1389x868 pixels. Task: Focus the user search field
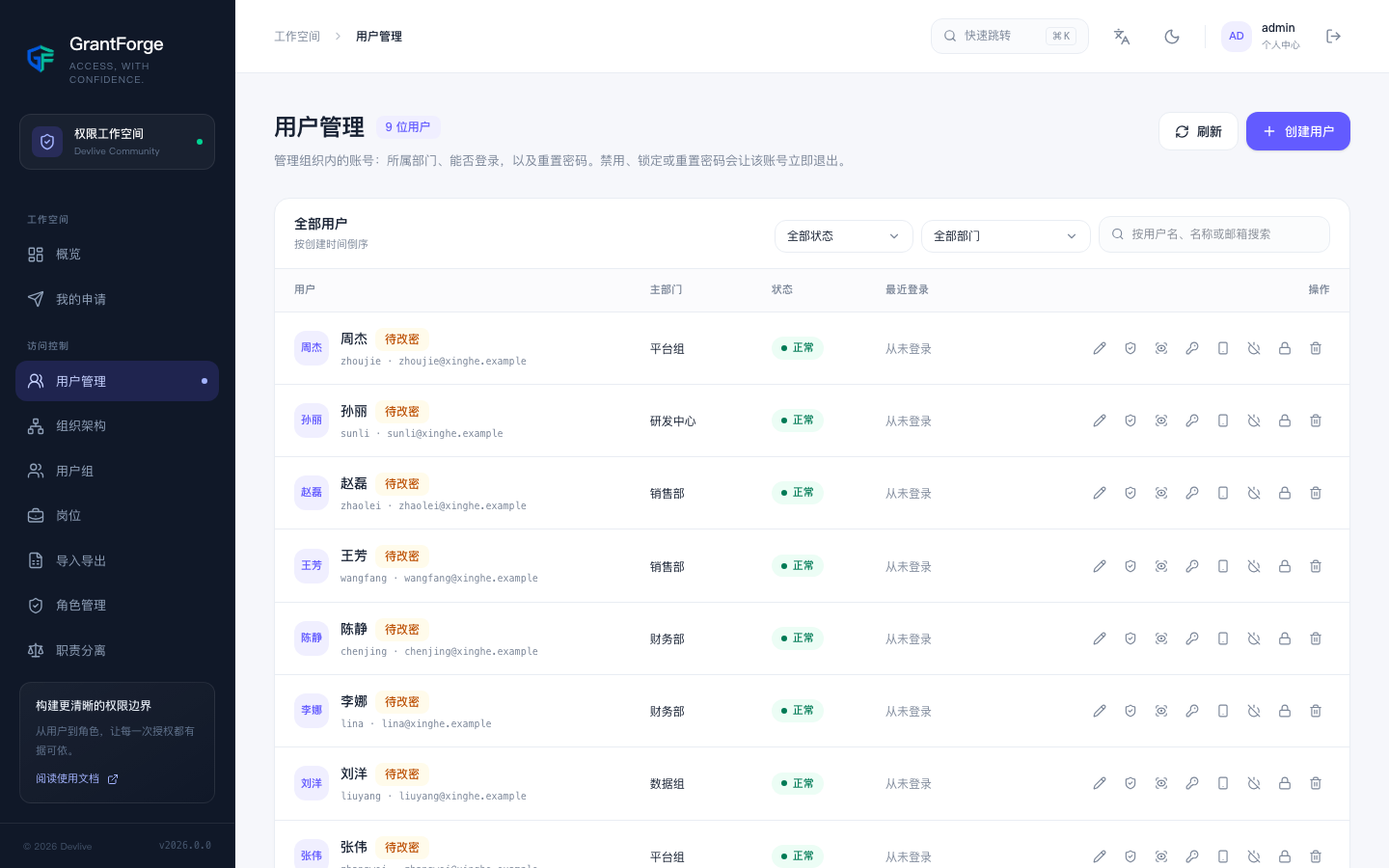[x=1214, y=234]
